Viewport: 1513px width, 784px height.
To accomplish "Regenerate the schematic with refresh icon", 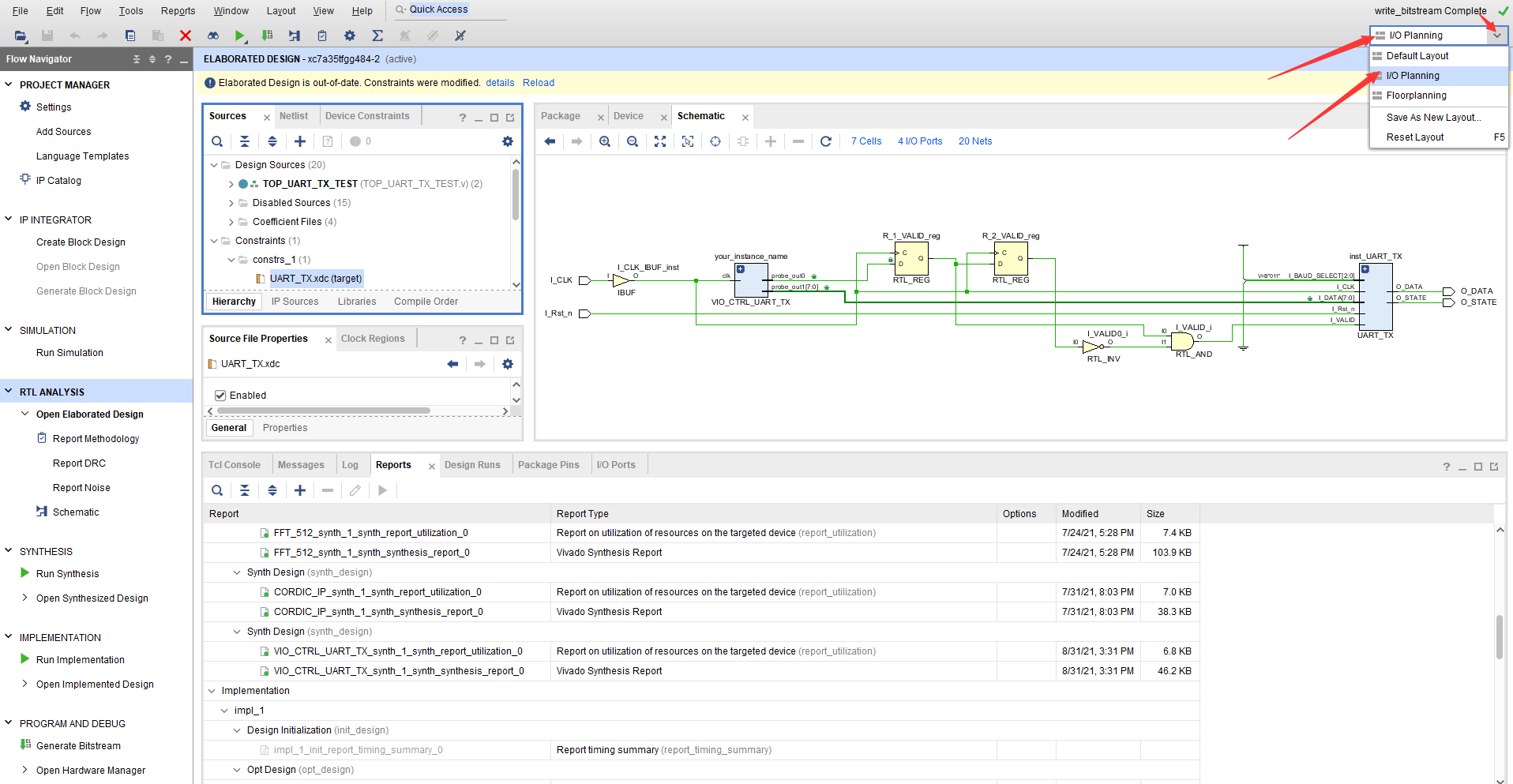I will pos(826,141).
